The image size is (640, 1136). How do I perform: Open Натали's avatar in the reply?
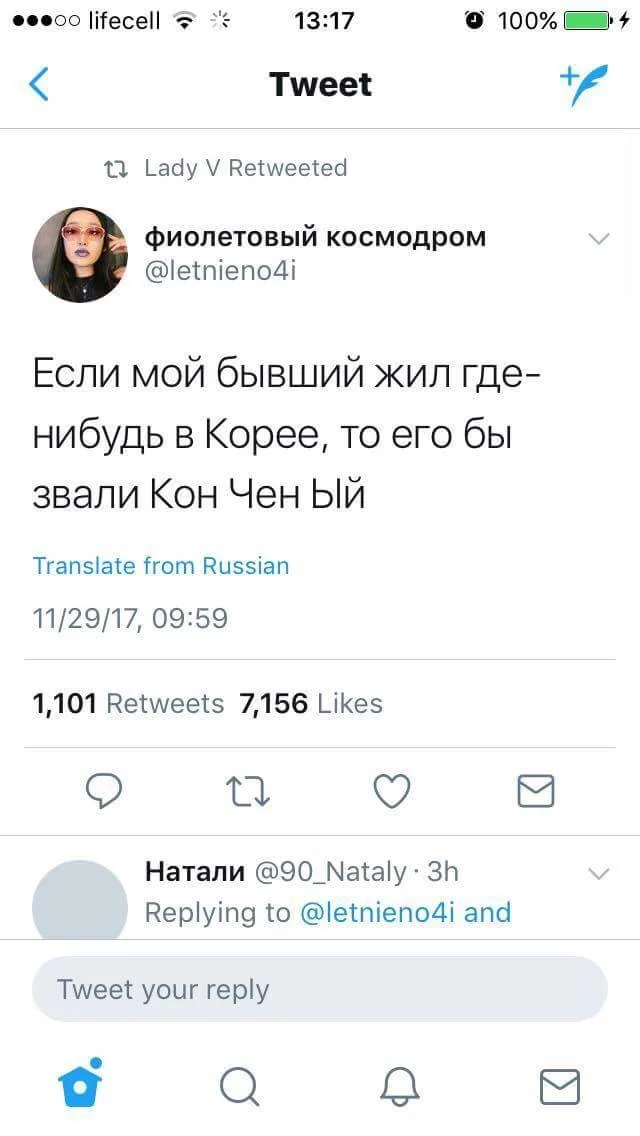pyautogui.click(x=80, y=900)
